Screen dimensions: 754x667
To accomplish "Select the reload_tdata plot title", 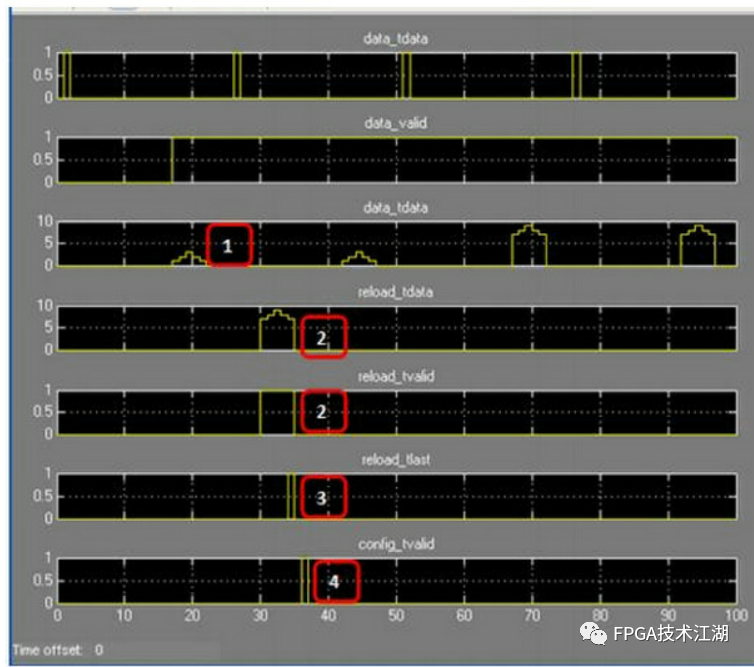I will pos(396,292).
